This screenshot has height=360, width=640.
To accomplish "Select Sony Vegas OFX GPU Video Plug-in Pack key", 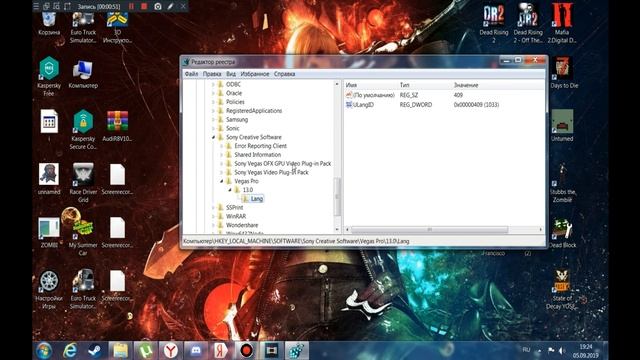I will [282, 164].
